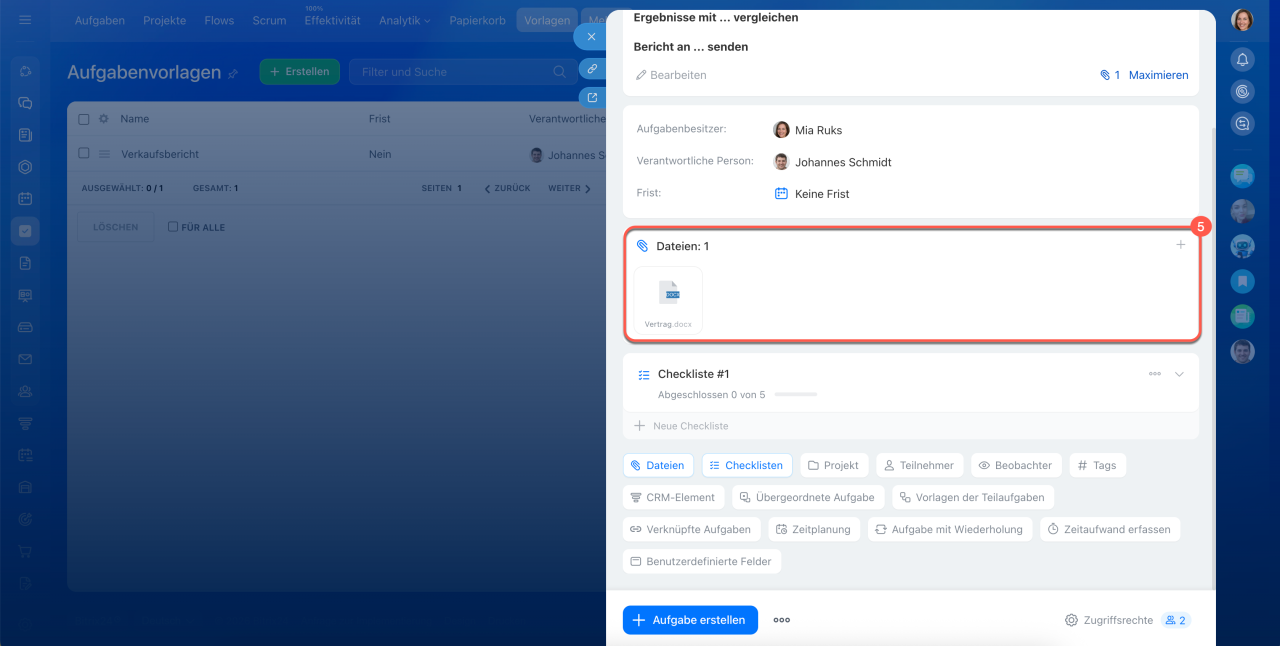Expand Checkliste #1 with the chevron

pos(1179,374)
